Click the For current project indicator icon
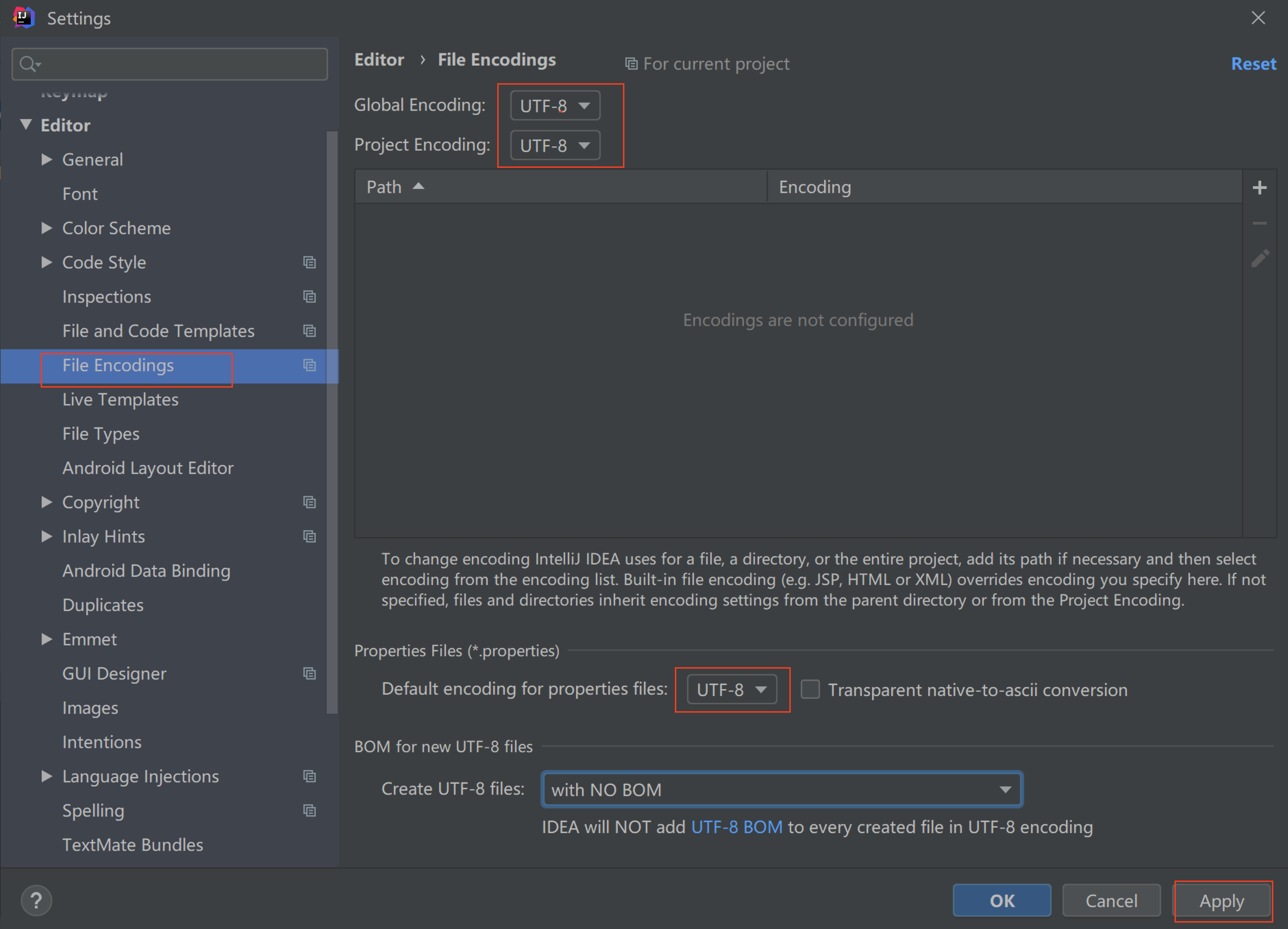This screenshot has width=1288, height=929. (631, 64)
